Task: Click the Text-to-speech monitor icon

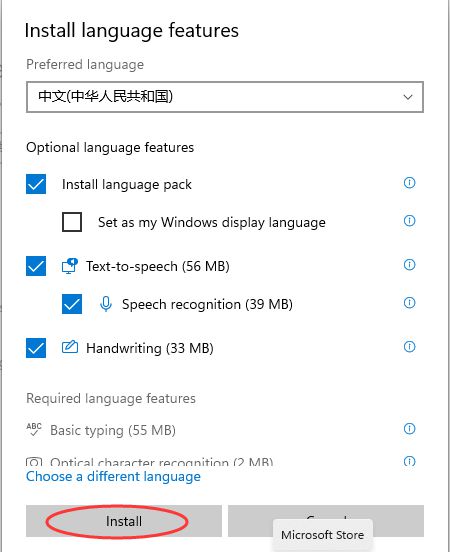Action: pyautogui.click(x=70, y=266)
